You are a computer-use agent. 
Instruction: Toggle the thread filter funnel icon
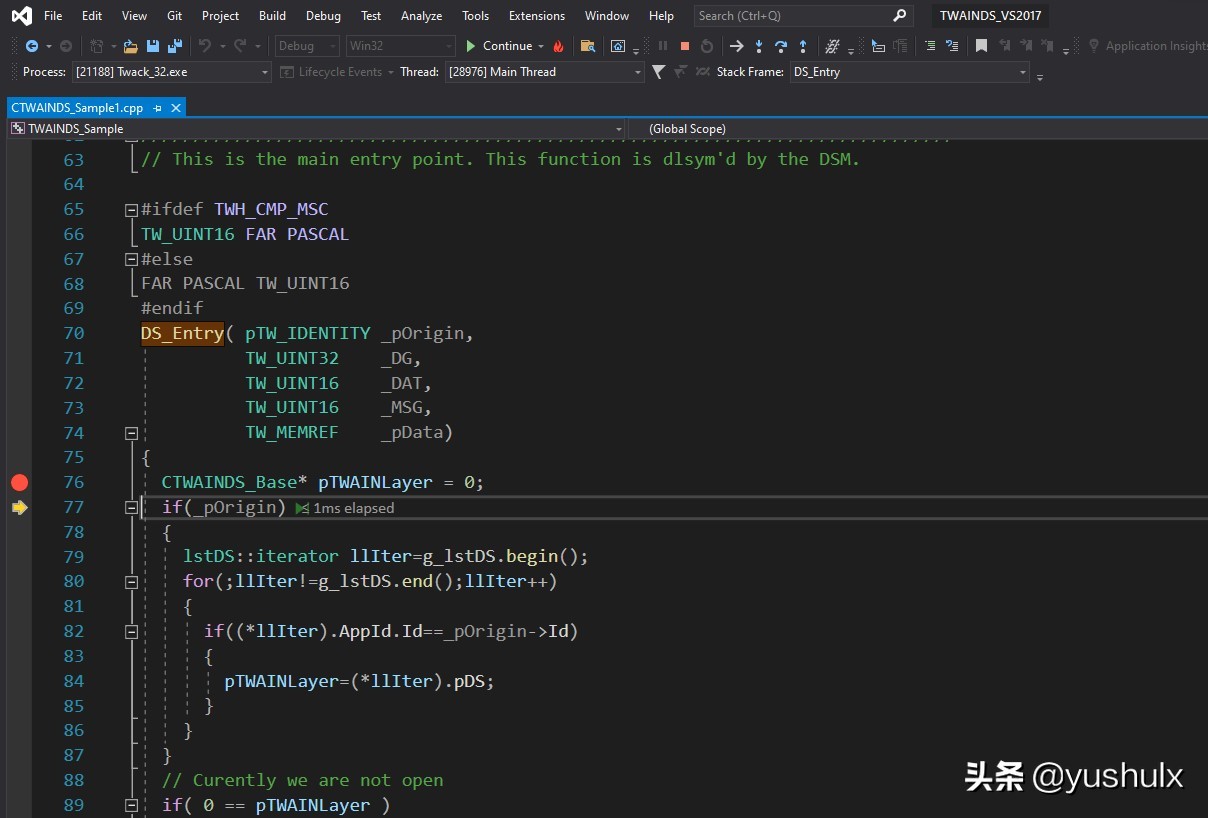tap(658, 72)
